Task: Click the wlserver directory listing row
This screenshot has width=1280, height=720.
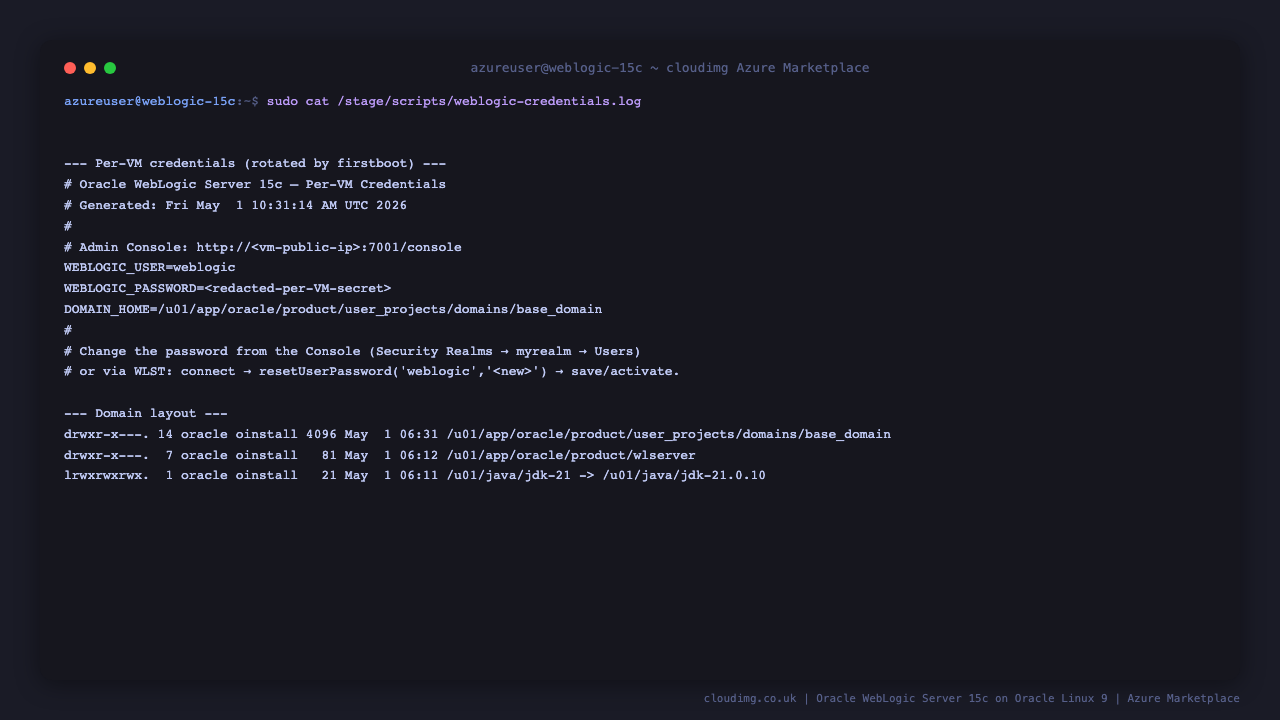Action: [380, 455]
